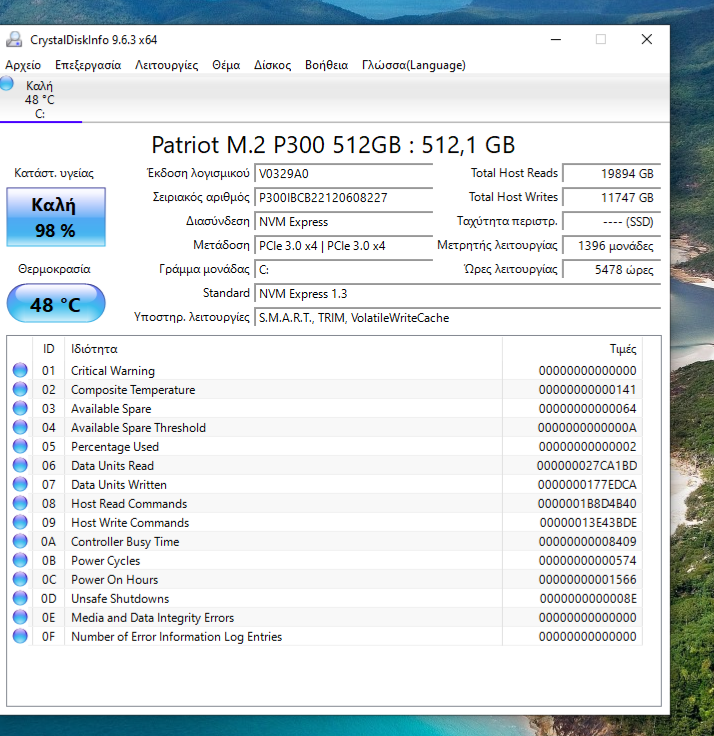The height and width of the screenshot is (736, 714).
Task: Click status orb for Data Units Written
Action: 20,484
